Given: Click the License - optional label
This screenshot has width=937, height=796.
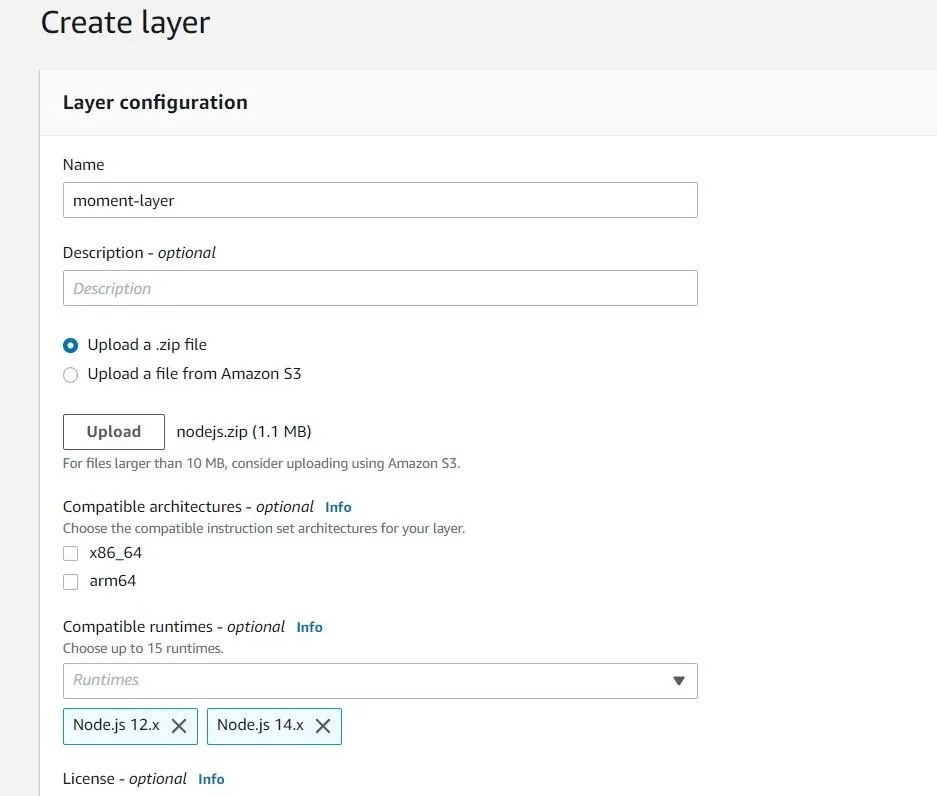Looking at the screenshot, I should point(123,779).
